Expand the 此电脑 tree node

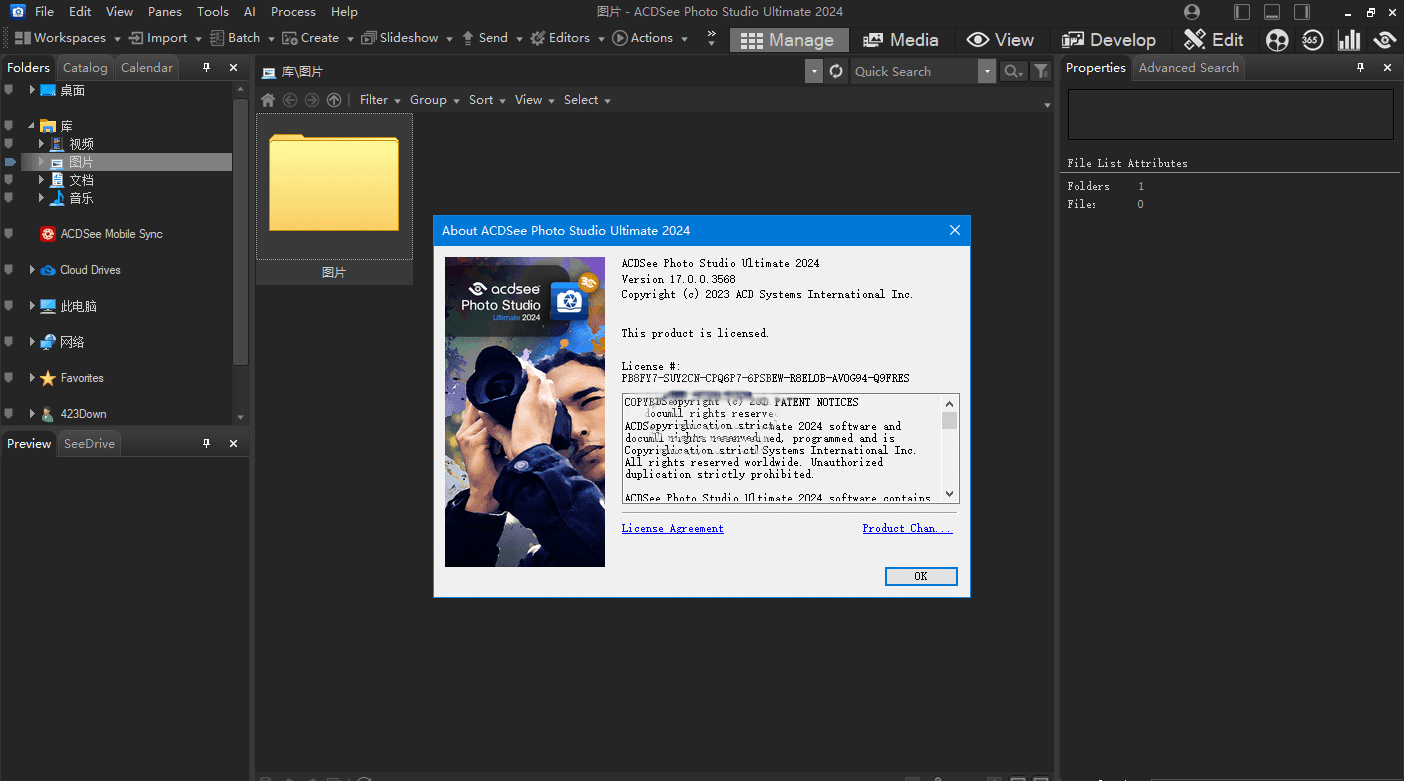(32, 306)
